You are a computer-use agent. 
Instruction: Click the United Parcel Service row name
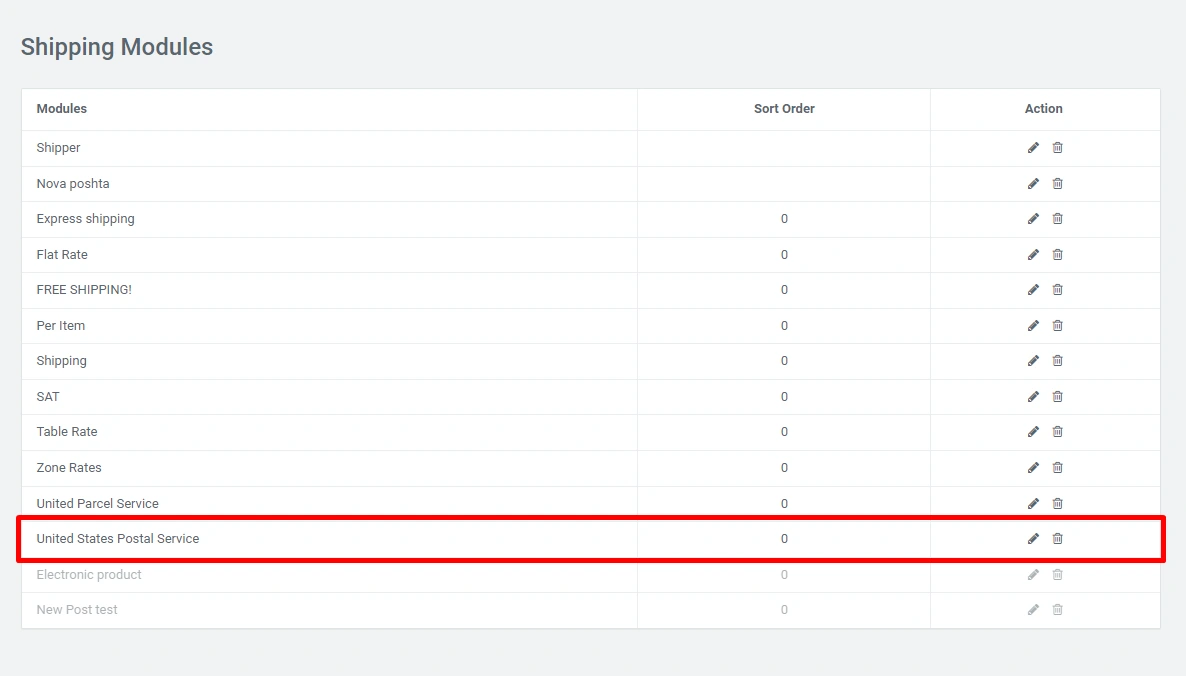coord(97,504)
